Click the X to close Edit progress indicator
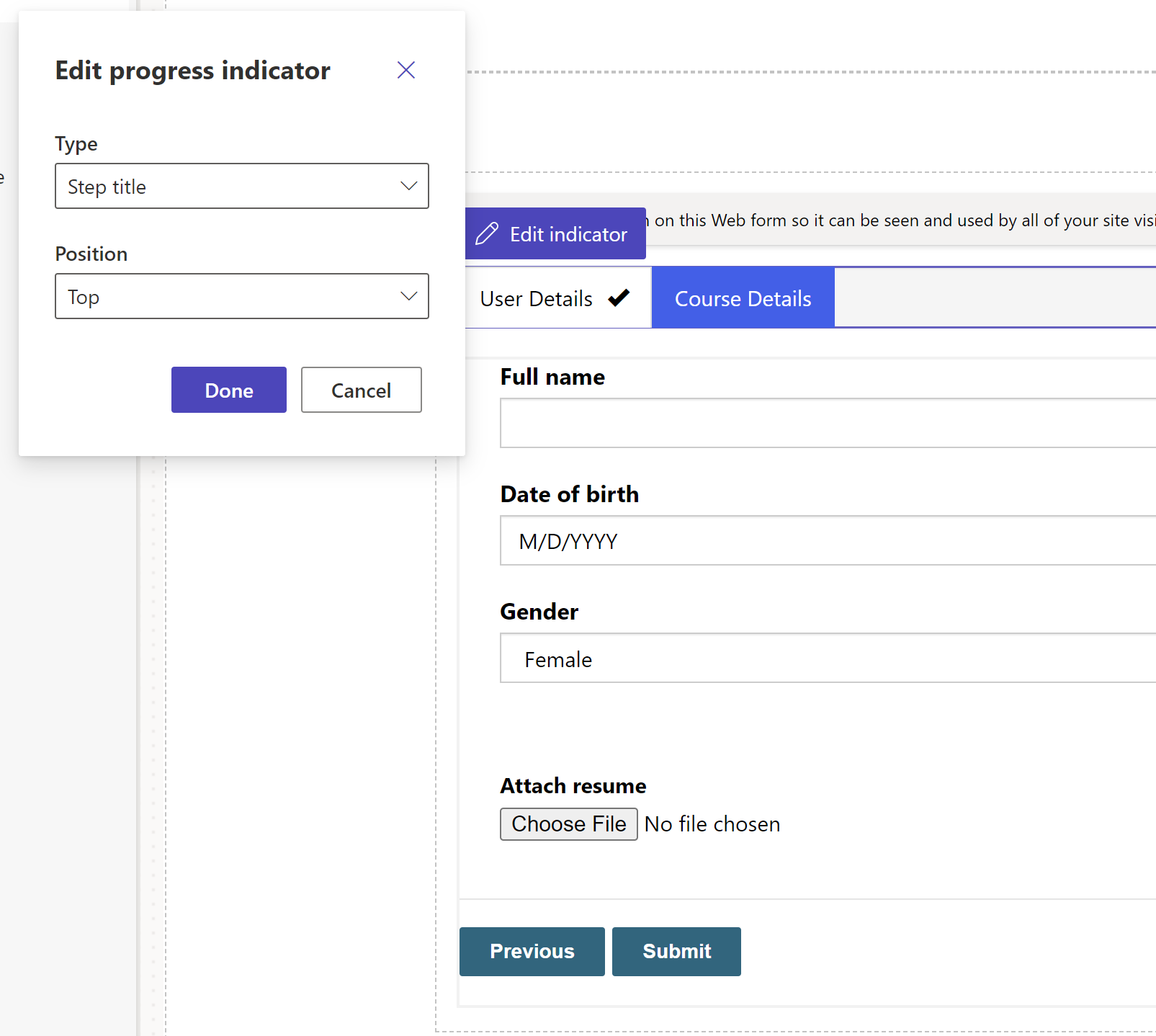This screenshot has height=1036, width=1156. coord(406,70)
